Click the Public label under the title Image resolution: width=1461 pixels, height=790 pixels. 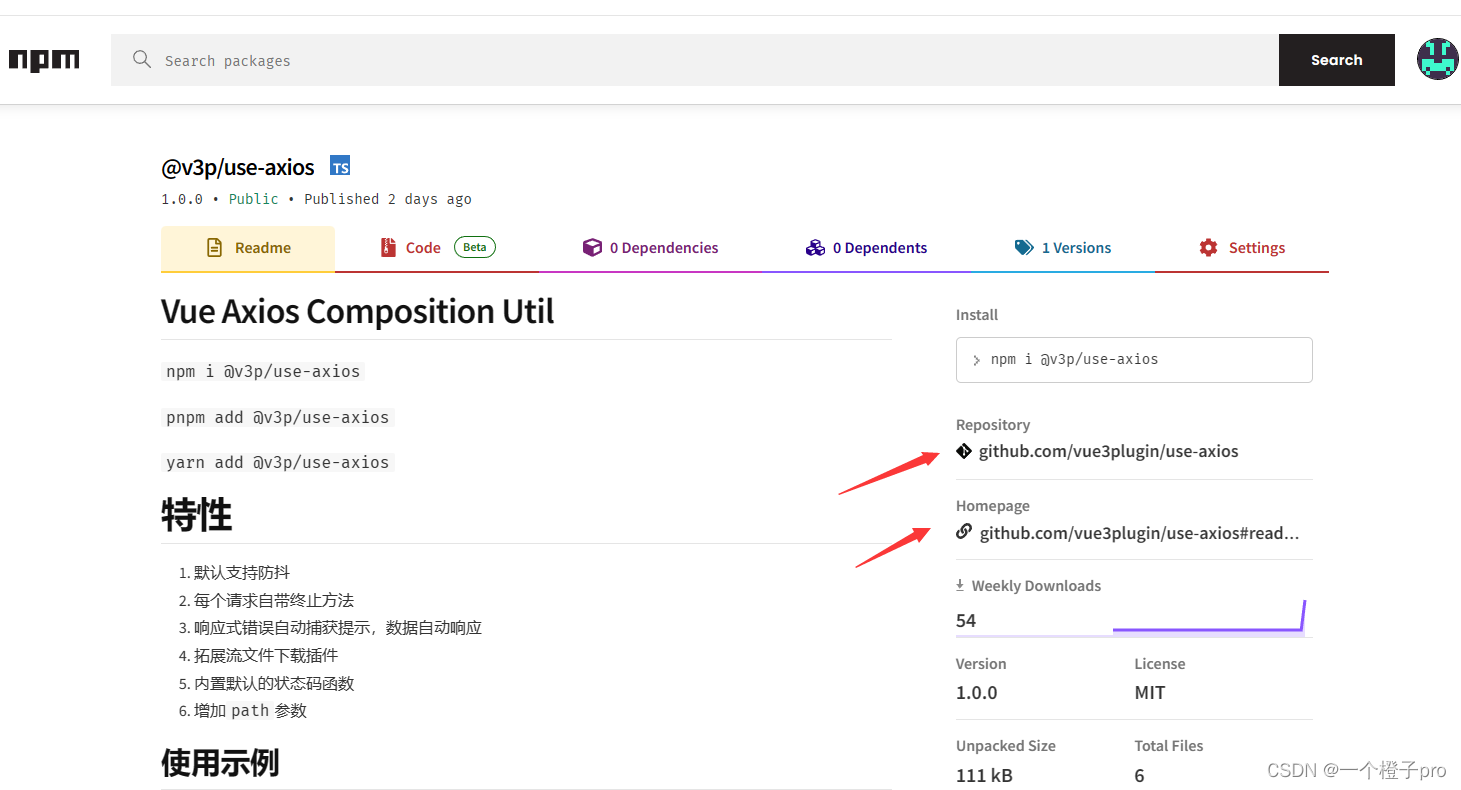(x=254, y=199)
